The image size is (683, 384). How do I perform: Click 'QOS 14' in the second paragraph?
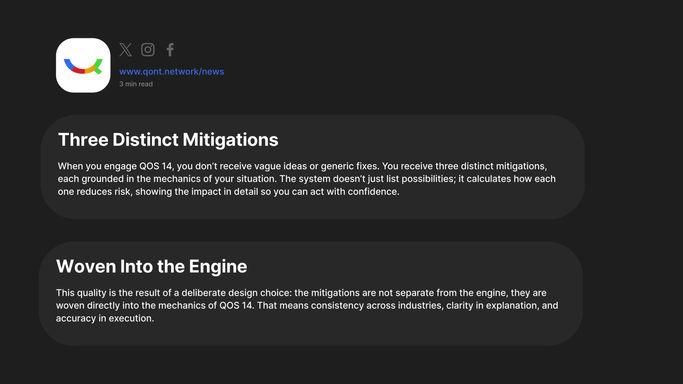click(x=236, y=306)
